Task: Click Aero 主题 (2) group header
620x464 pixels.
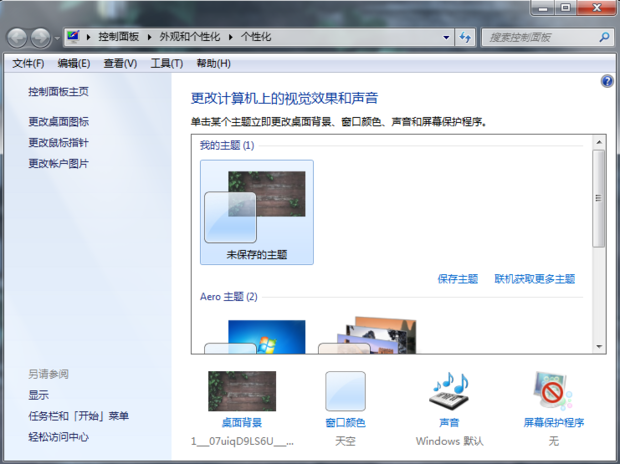Action: [229, 297]
